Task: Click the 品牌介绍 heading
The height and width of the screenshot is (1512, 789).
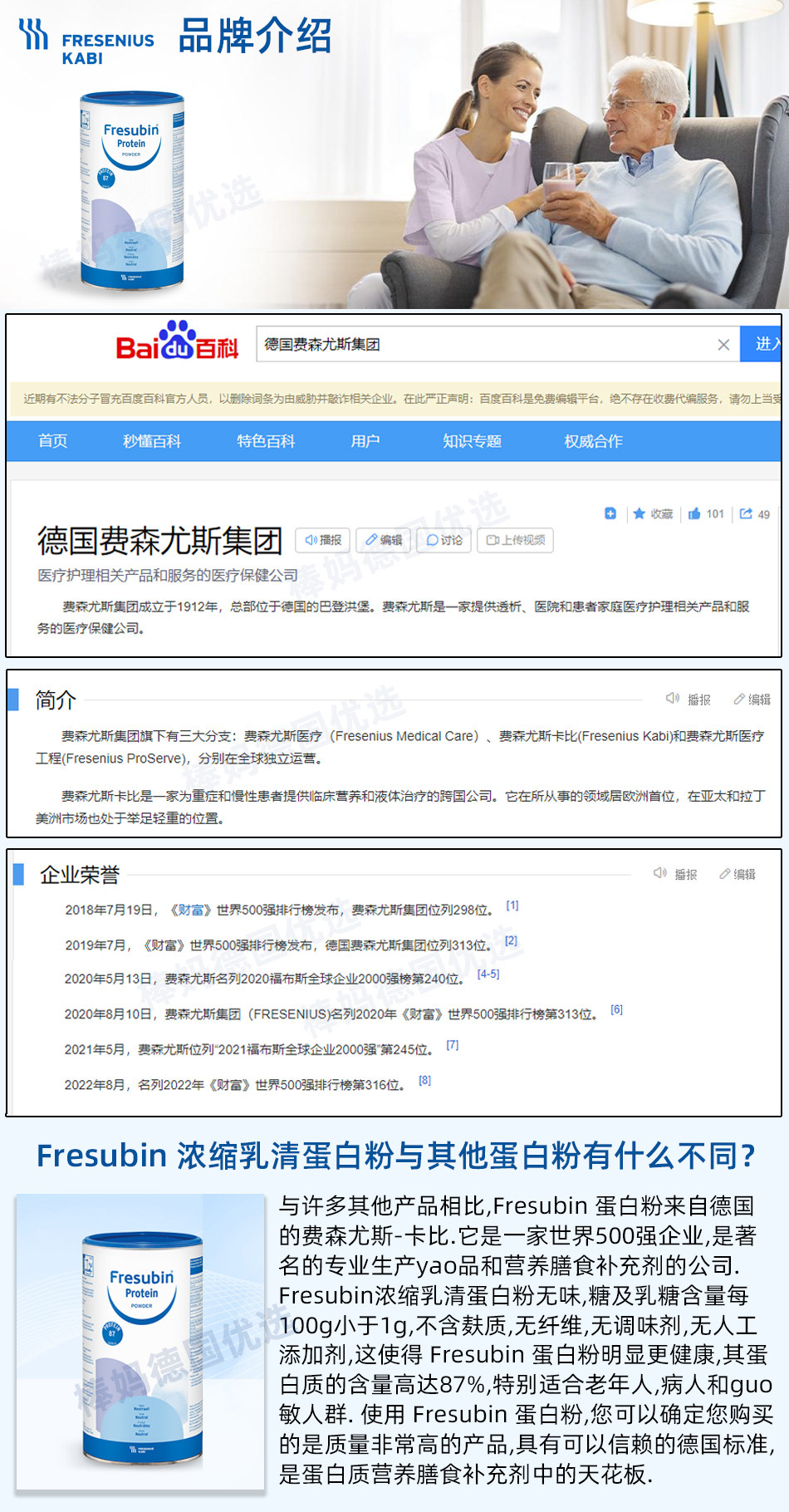Action: 255,37
